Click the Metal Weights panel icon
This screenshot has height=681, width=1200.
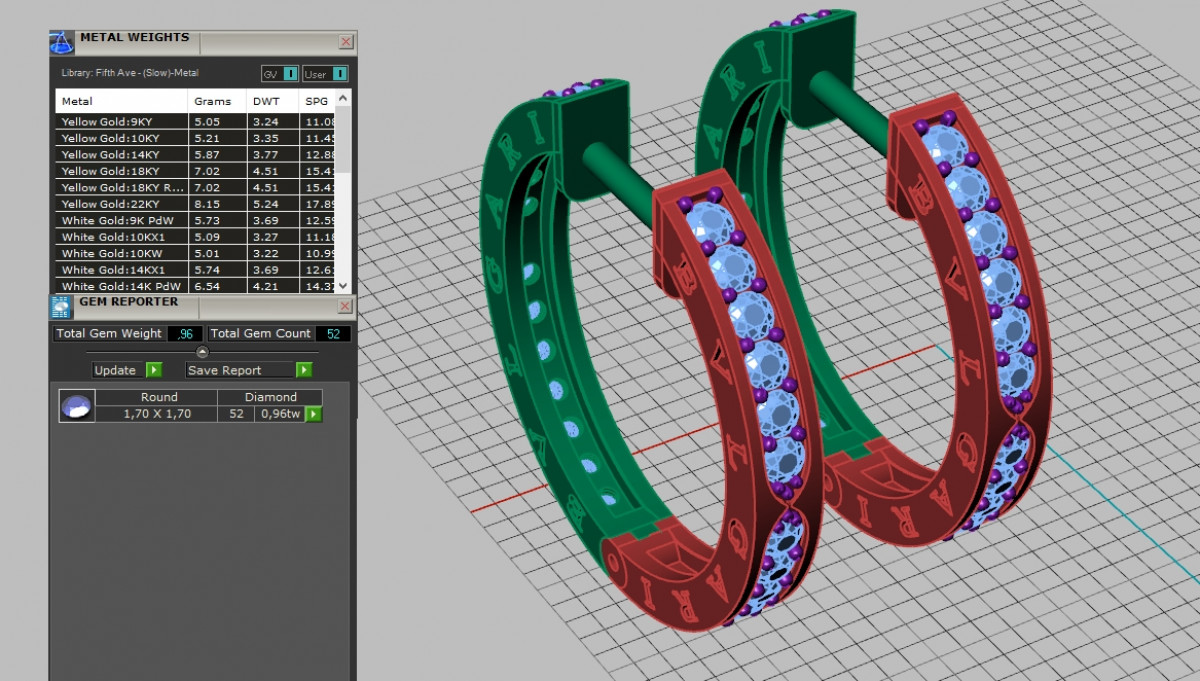62,43
